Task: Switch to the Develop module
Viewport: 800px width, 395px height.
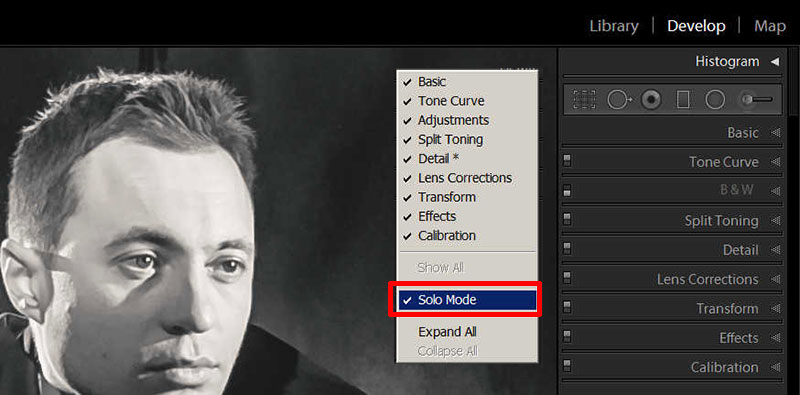Action: tap(696, 26)
